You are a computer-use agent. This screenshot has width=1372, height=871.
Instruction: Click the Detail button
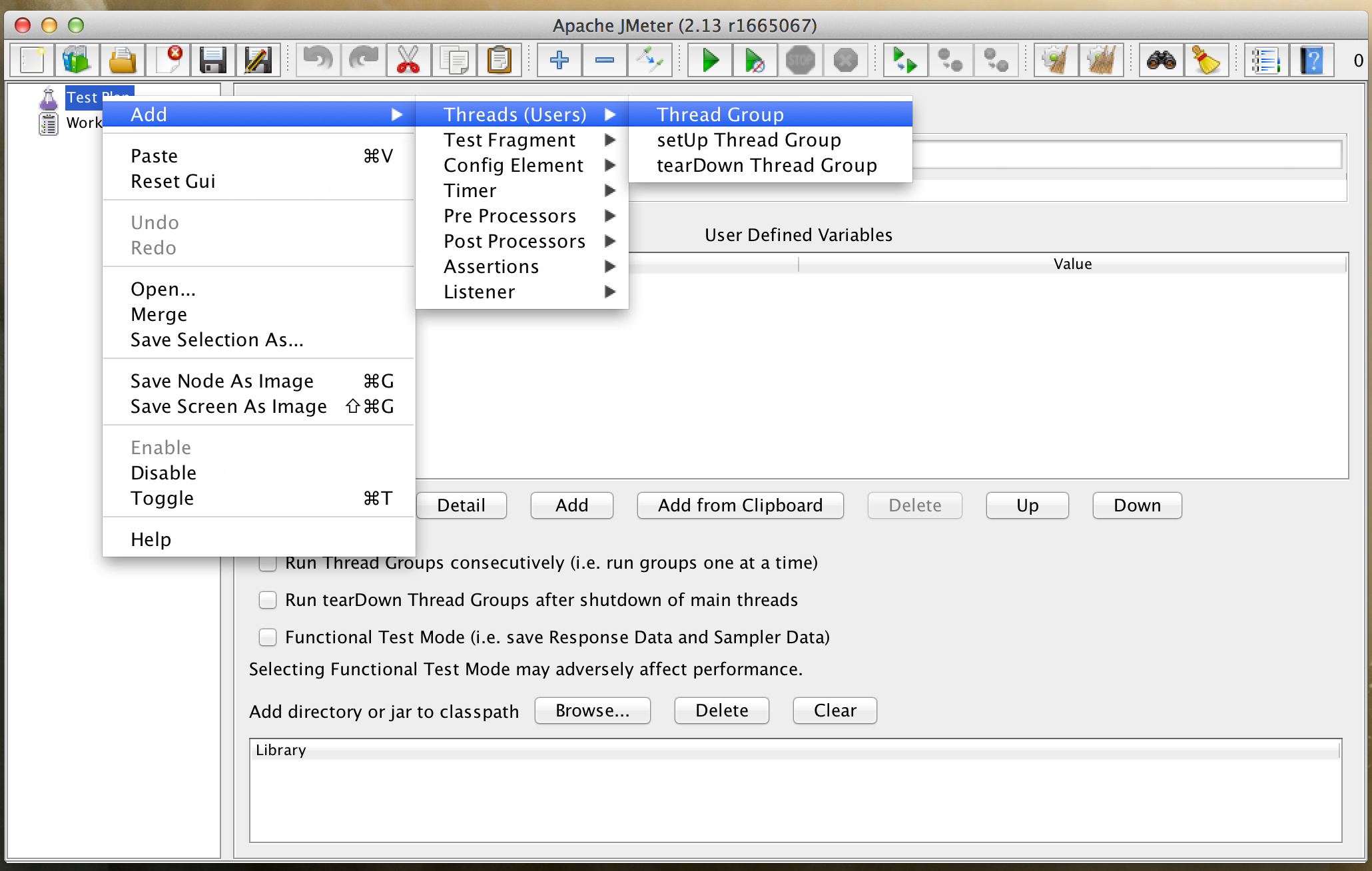tap(461, 505)
